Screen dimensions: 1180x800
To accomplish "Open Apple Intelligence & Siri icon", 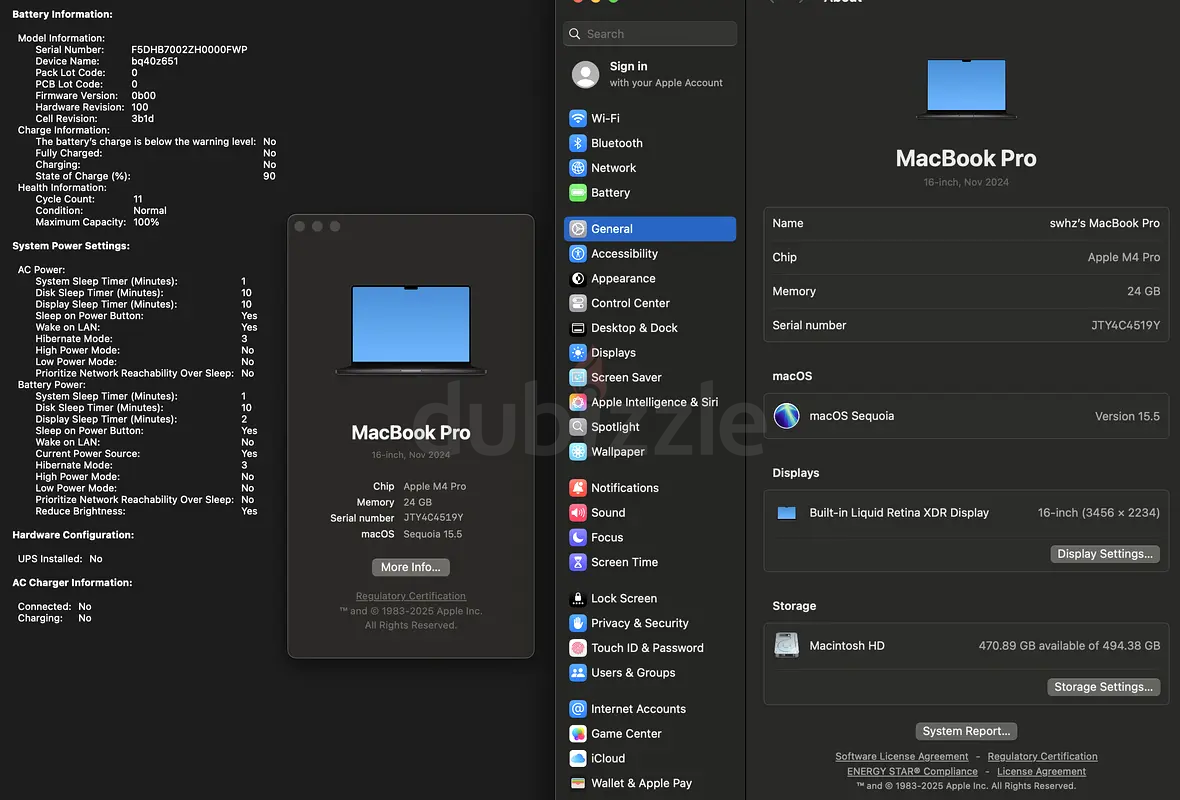I will tap(577, 402).
